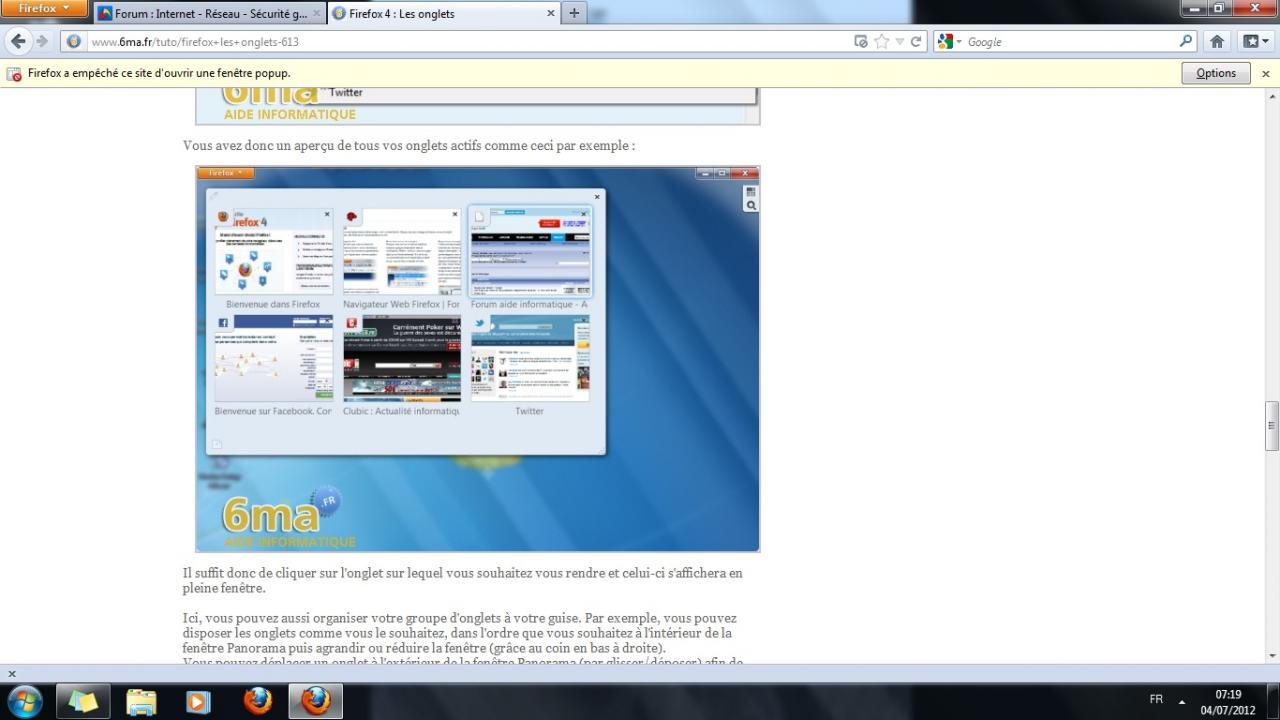
Task: Go to the home page
Action: tap(1217, 42)
